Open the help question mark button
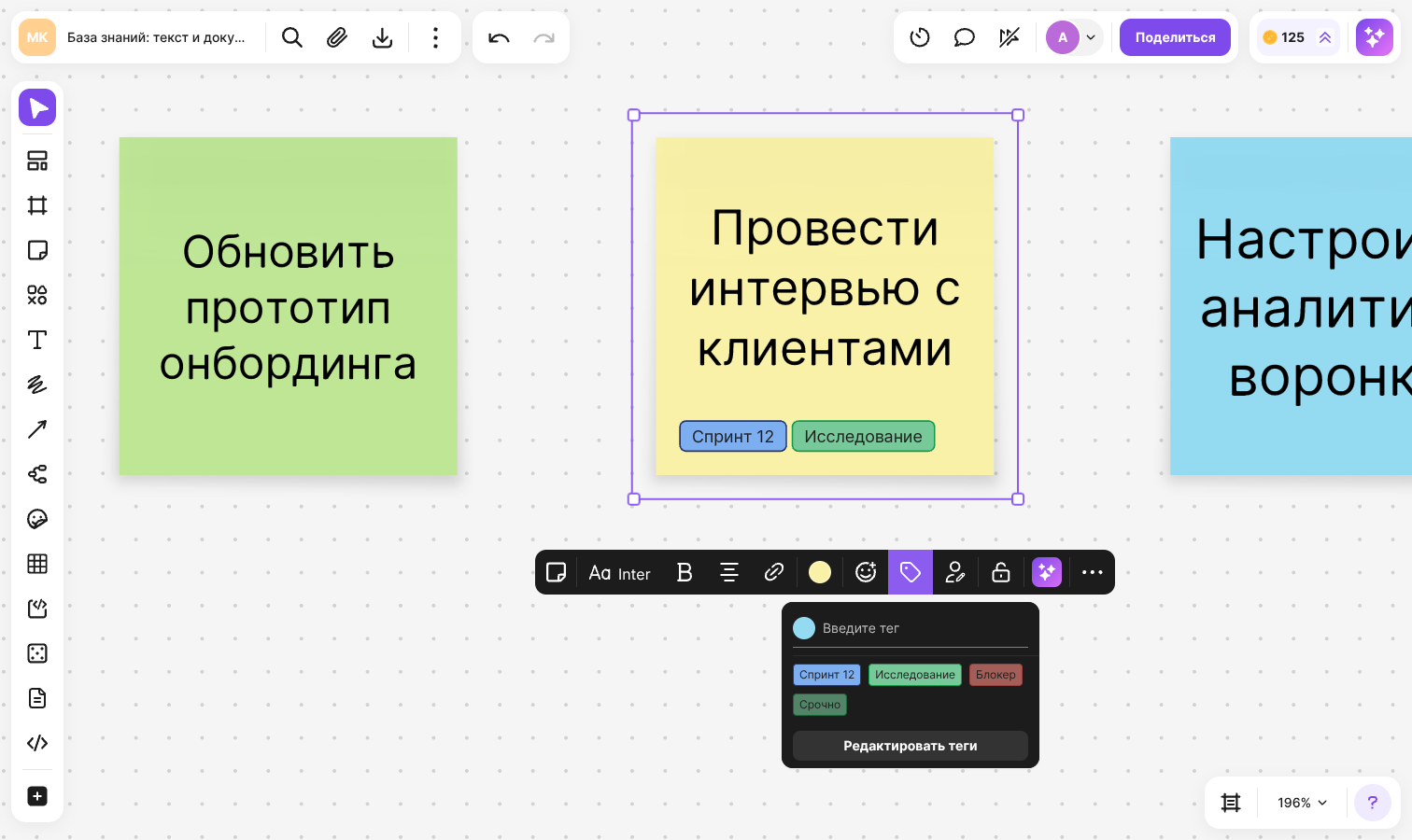The height and width of the screenshot is (840, 1412). click(x=1373, y=803)
